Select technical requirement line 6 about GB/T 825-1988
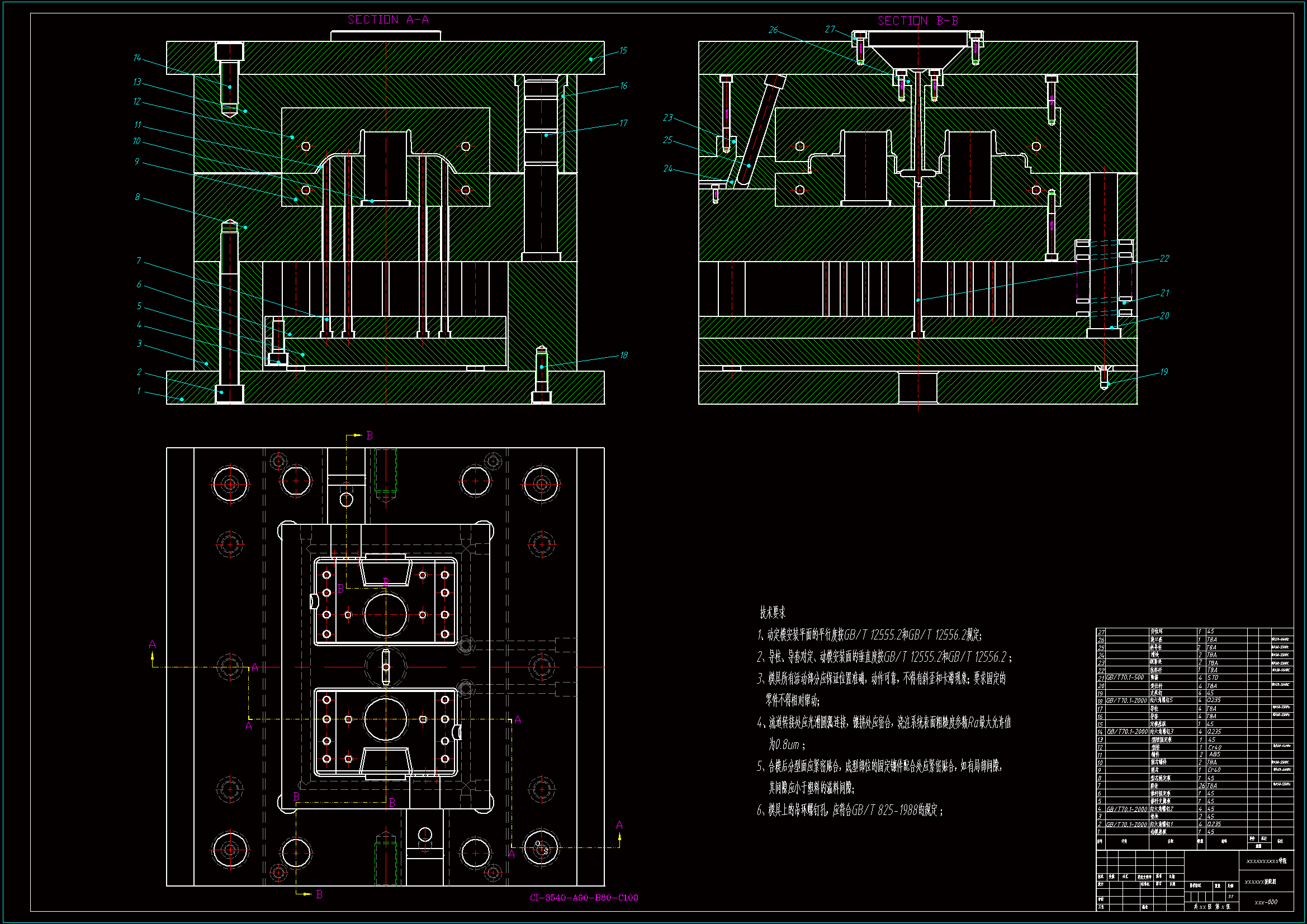 (849, 810)
